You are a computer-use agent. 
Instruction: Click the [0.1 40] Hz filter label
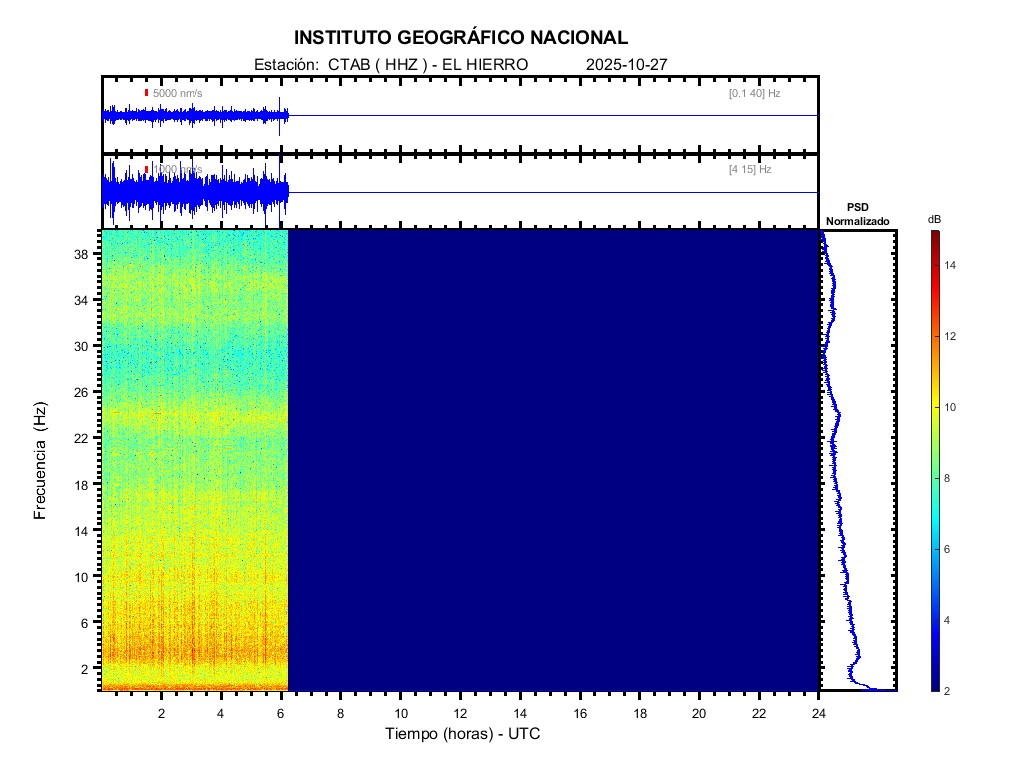pyautogui.click(x=754, y=93)
